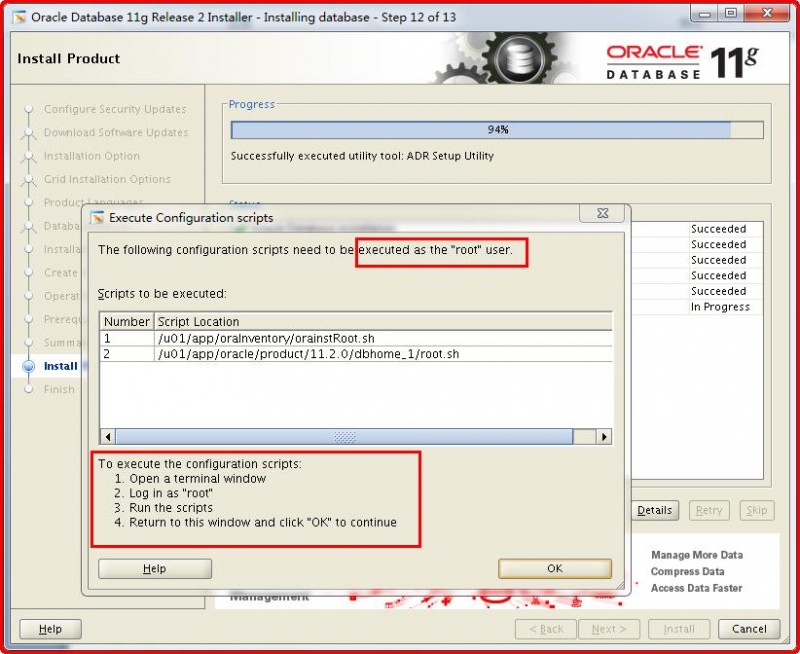Open Help from the scripts dialog
This screenshot has height=654, width=800.
[153, 567]
